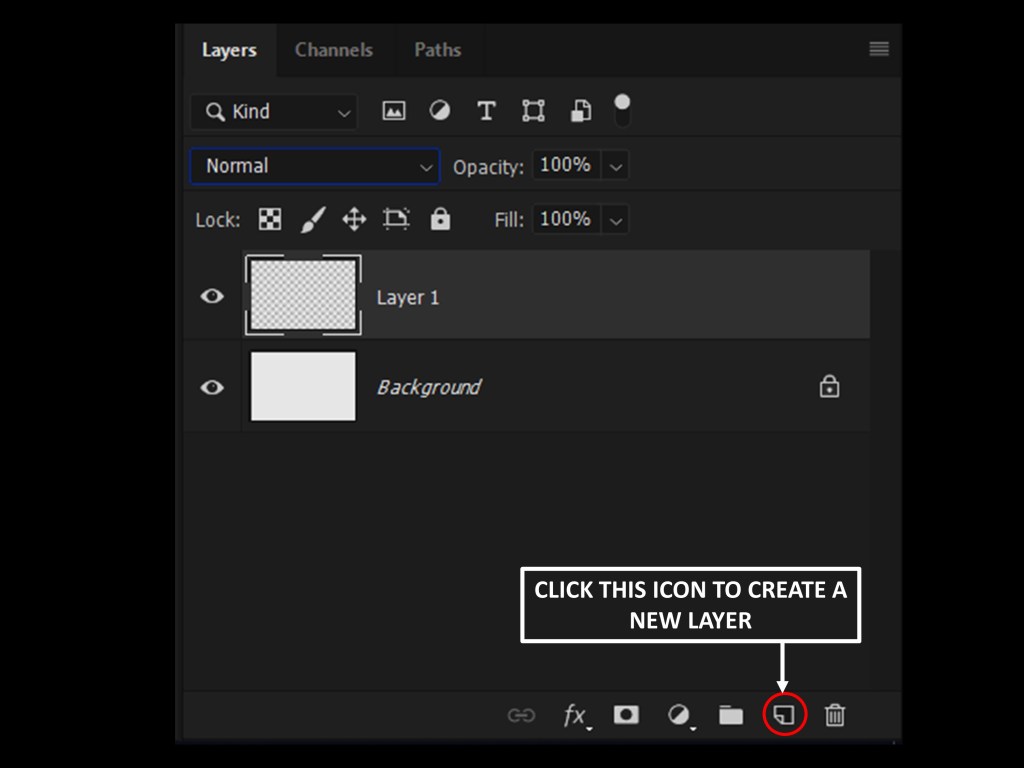Create a new group folder icon
This screenshot has width=1024, height=768.
[731, 715]
